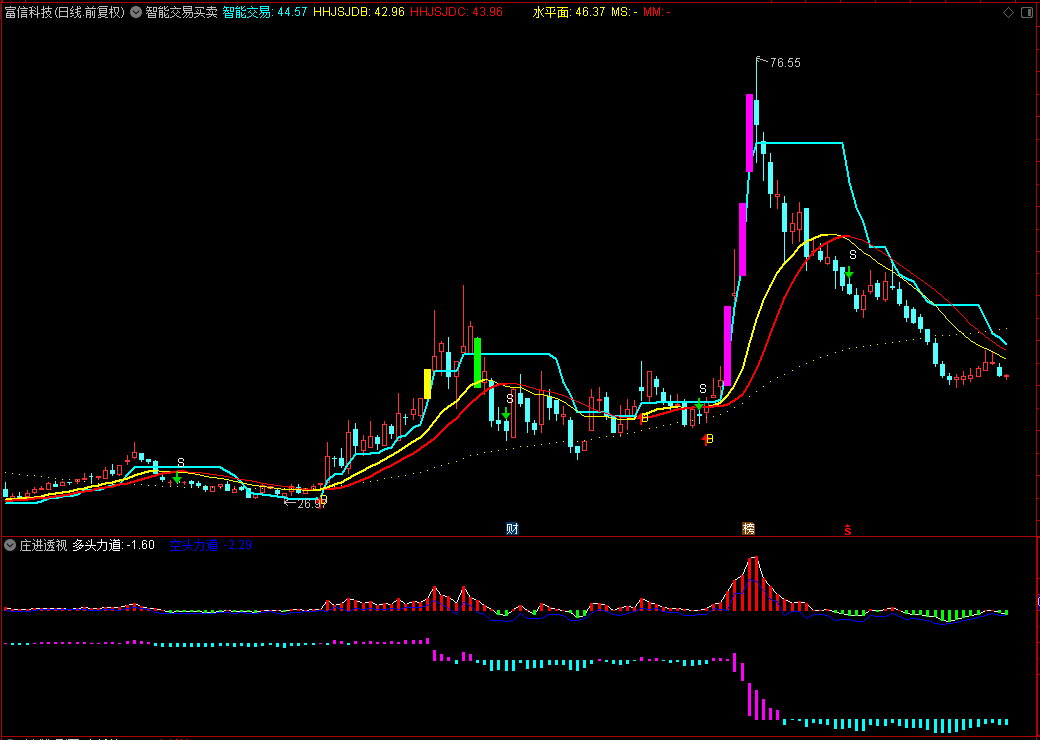Click the 智能交易: 44.57 value label
Viewport: 1040px width, 740px height.
[x=265, y=12]
